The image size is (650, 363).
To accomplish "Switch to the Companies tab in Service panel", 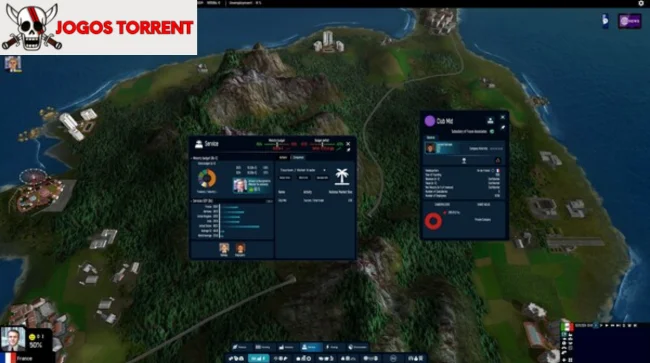I will pyautogui.click(x=298, y=157).
